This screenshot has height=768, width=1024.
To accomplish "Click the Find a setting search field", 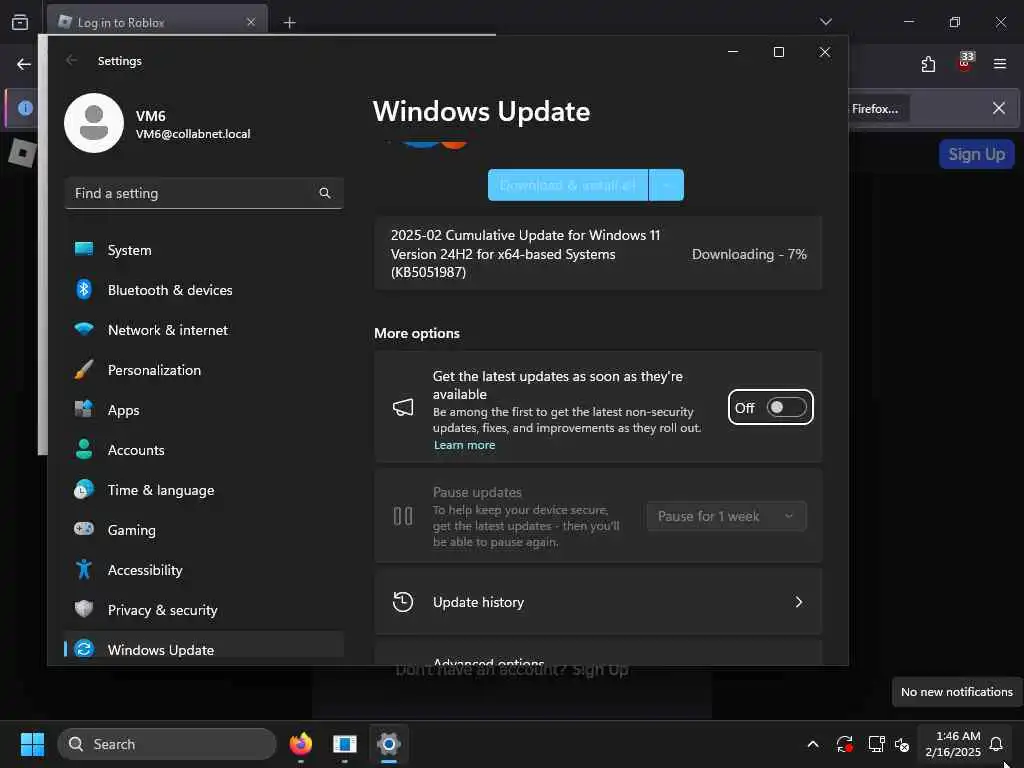I will point(204,193).
